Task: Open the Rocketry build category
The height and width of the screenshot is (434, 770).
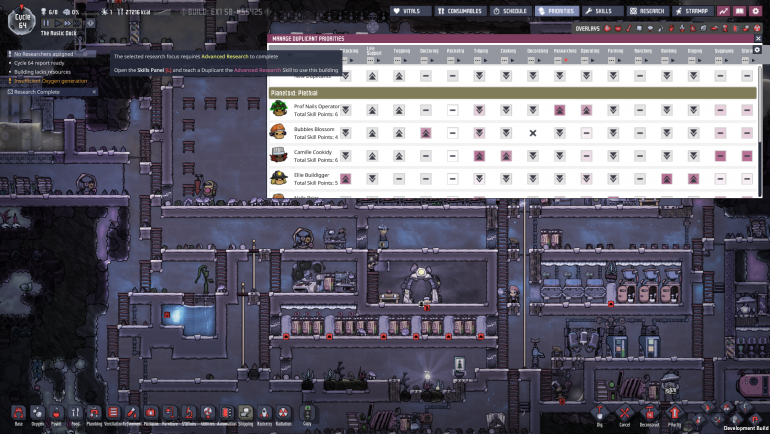Action: (x=264, y=413)
